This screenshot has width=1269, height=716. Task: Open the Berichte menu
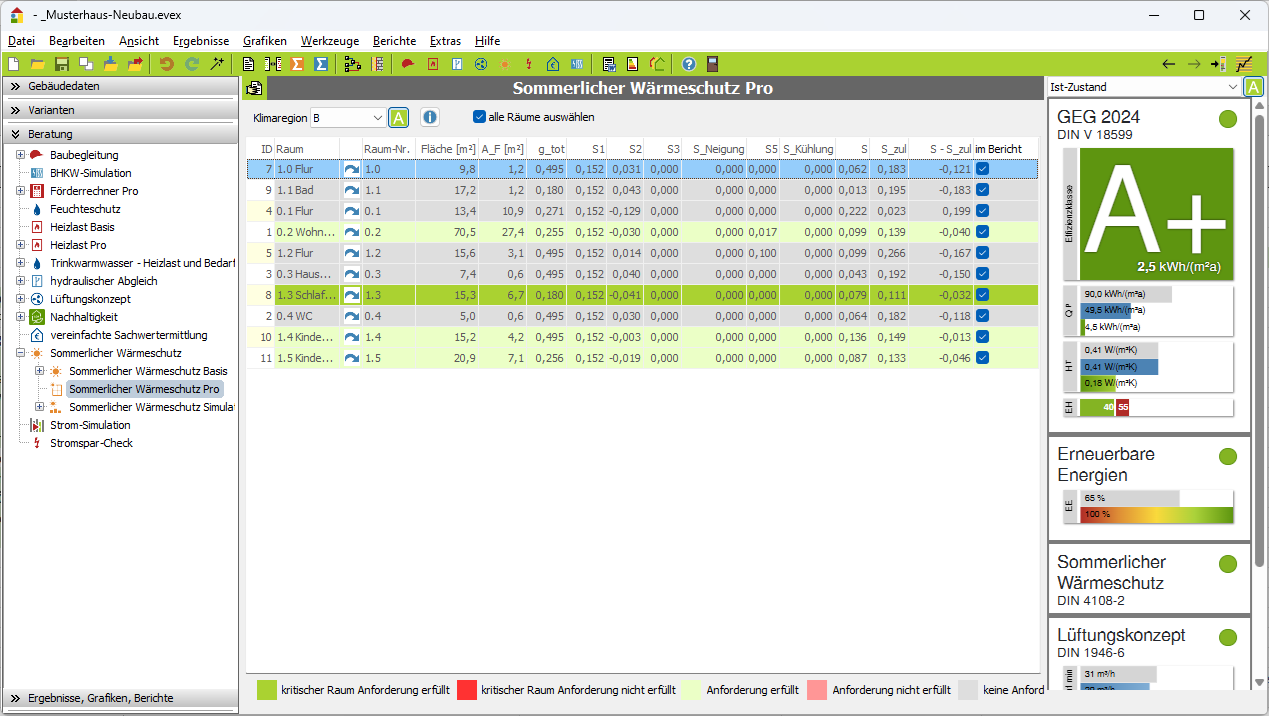click(394, 41)
